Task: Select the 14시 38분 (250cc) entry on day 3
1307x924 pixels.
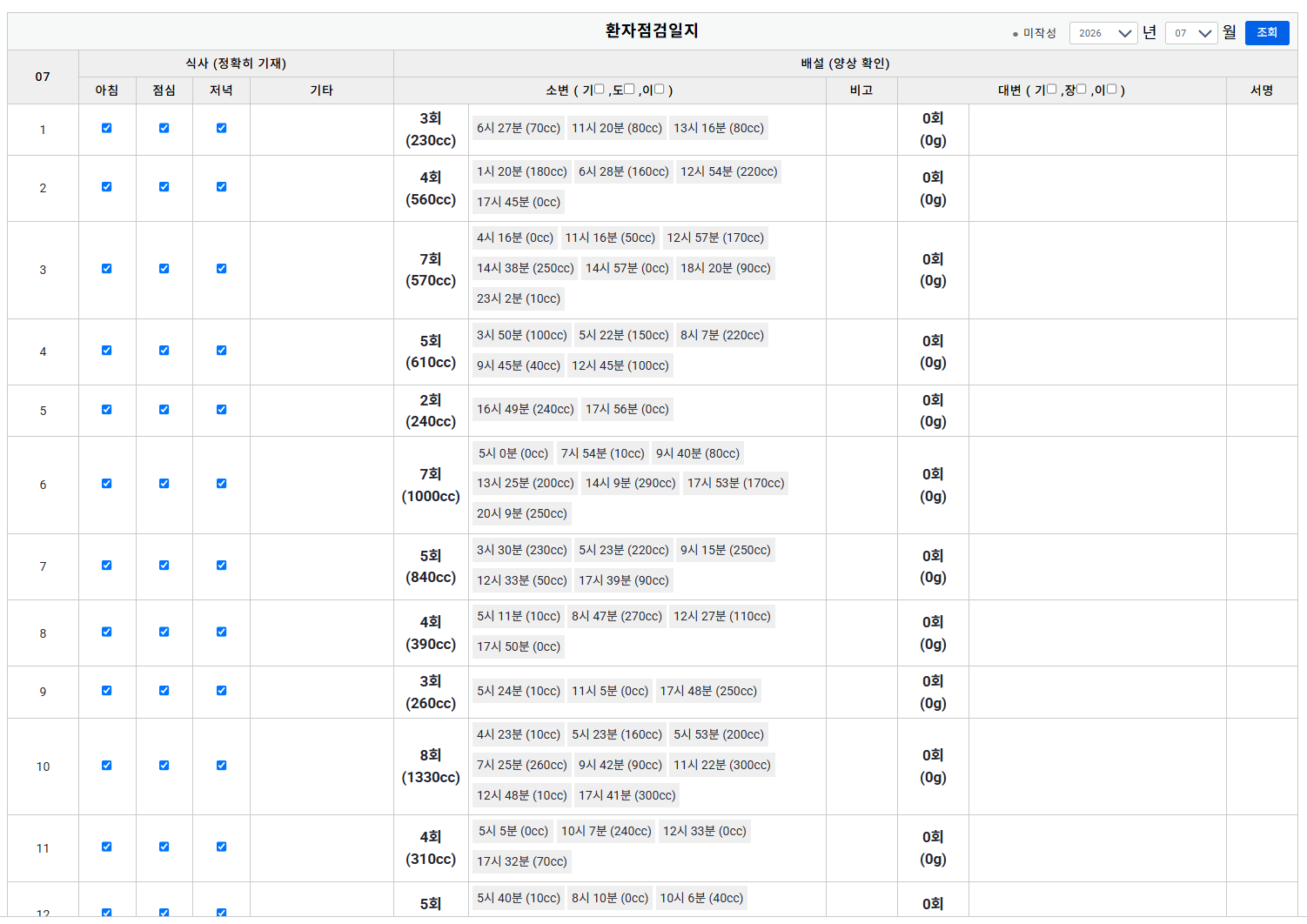Action: click(x=526, y=268)
